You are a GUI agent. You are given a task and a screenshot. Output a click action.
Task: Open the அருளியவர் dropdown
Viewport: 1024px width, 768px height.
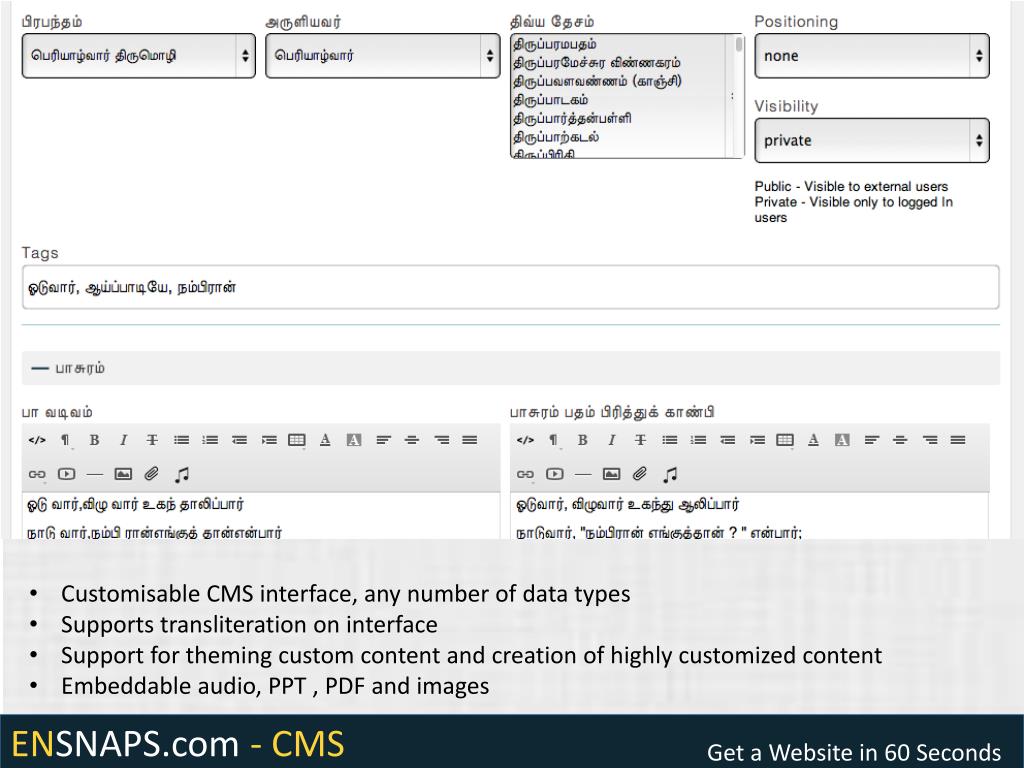382,56
